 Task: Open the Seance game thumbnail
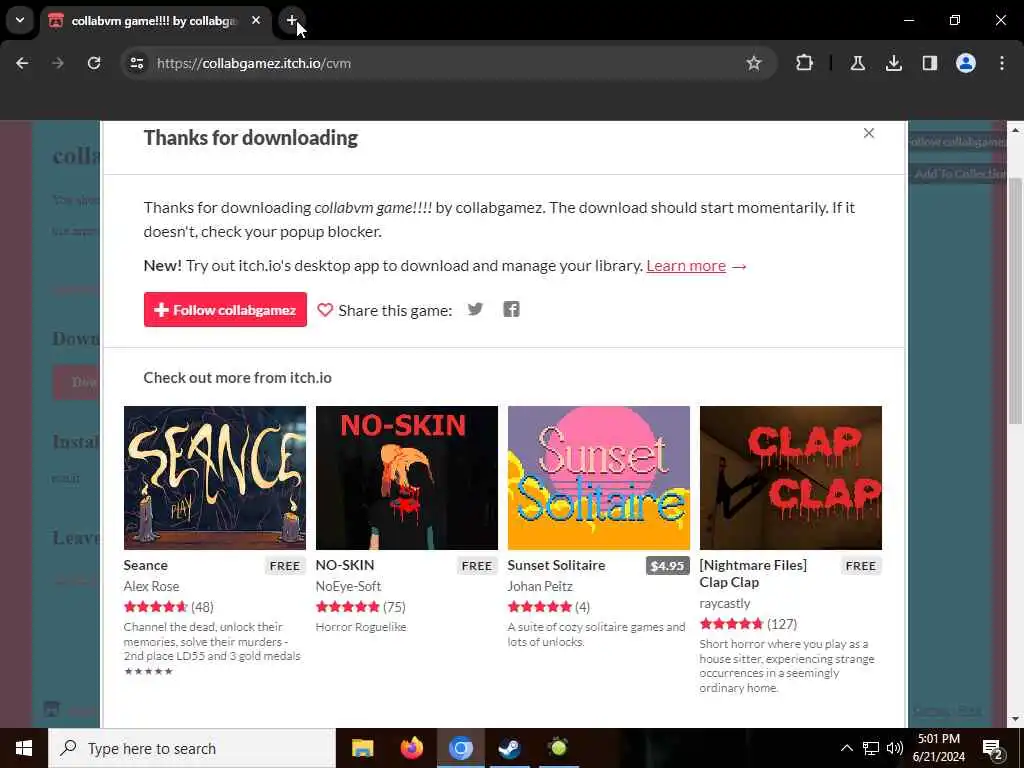click(x=215, y=477)
